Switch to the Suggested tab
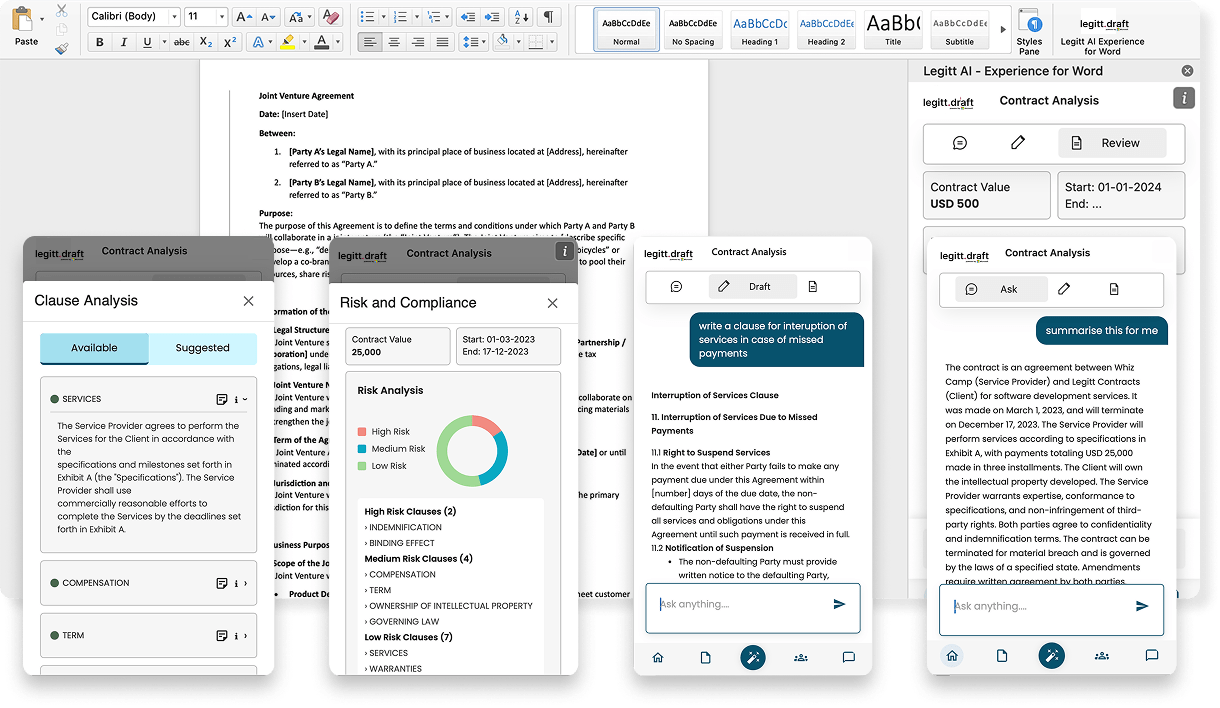Image resolution: width=1220 pixels, height=708 pixels. pyautogui.click(x=202, y=348)
